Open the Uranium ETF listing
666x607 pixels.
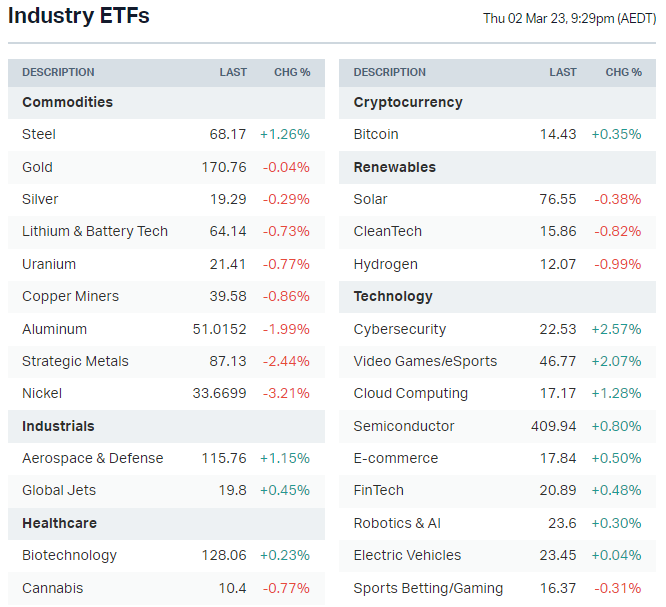(x=49, y=264)
